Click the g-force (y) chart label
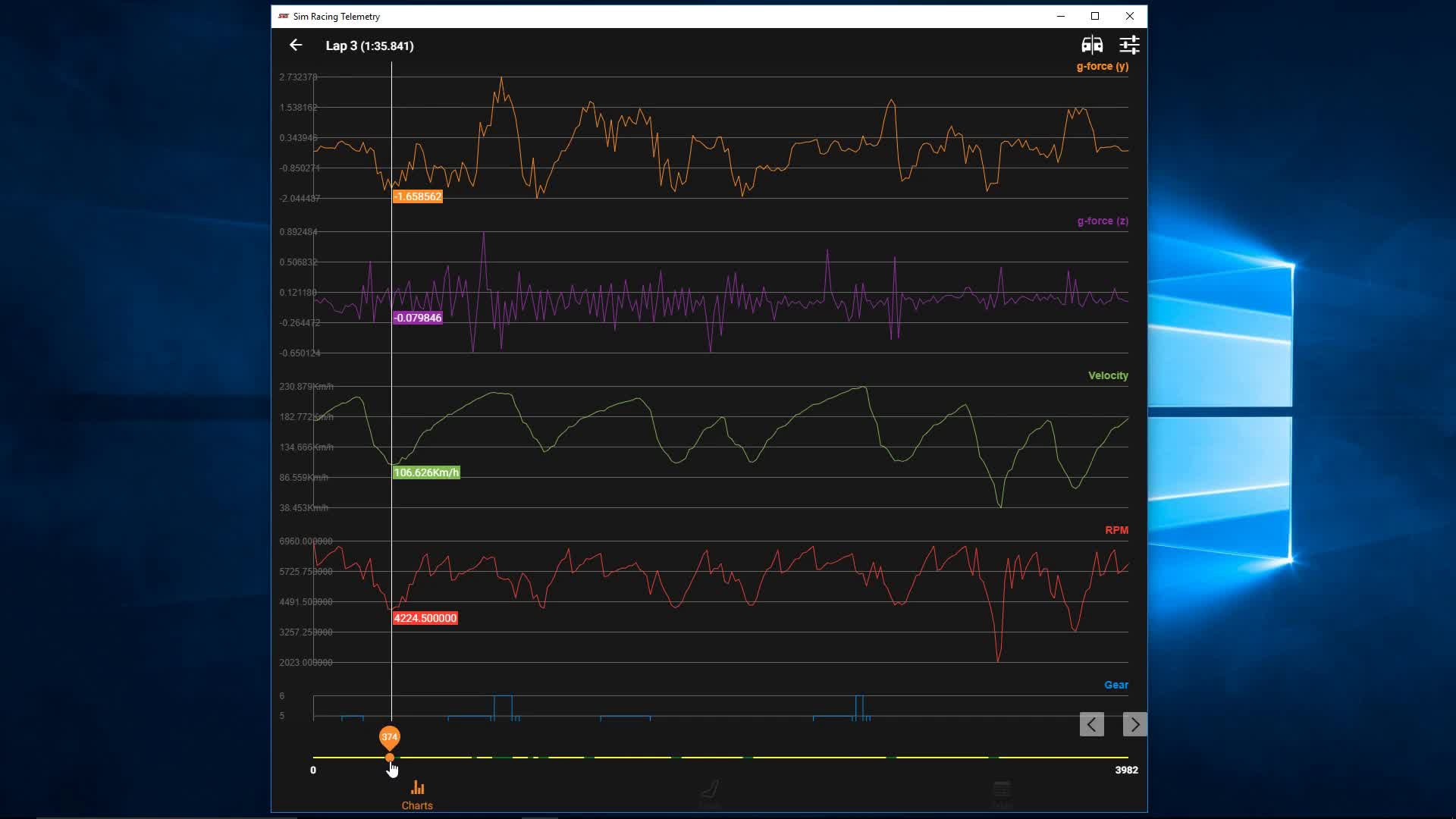The width and height of the screenshot is (1456, 819). click(1102, 67)
